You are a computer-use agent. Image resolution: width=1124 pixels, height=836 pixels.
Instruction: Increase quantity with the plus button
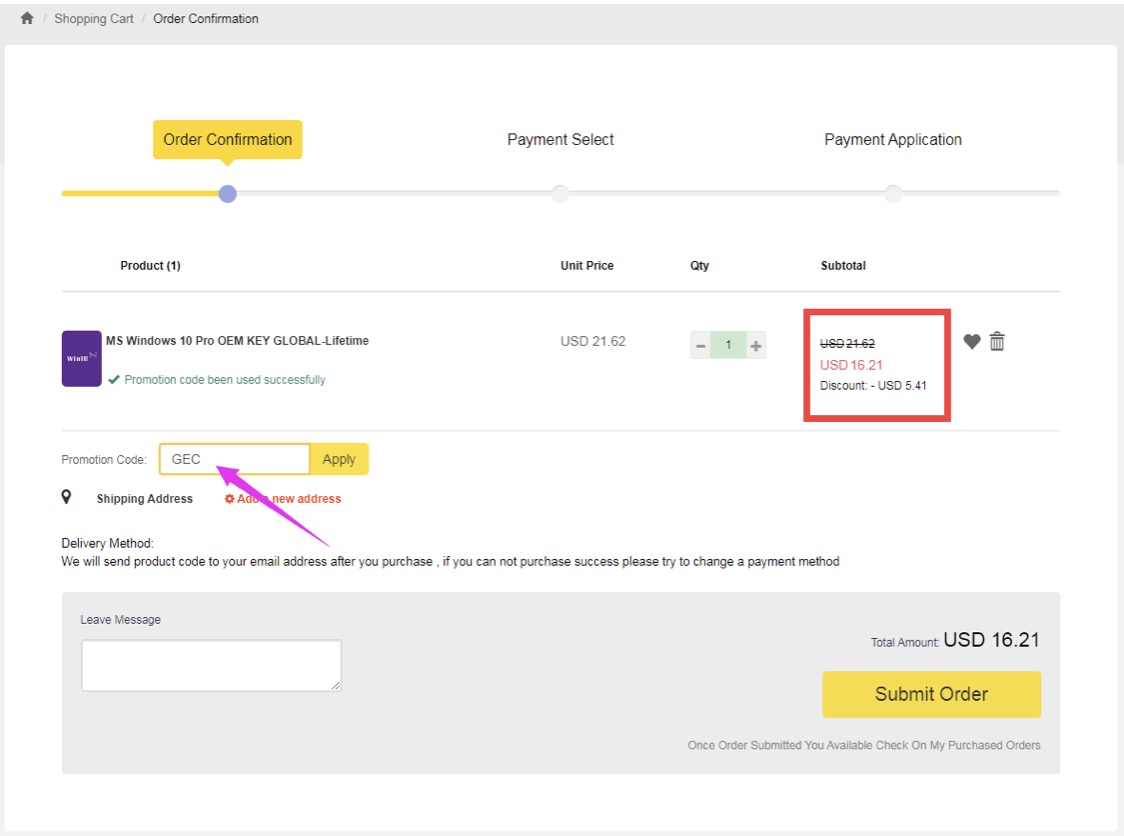[757, 344]
